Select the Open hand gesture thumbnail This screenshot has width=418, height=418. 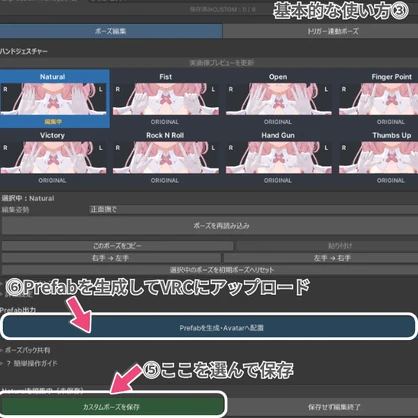pyautogui.click(x=279, y=99)
